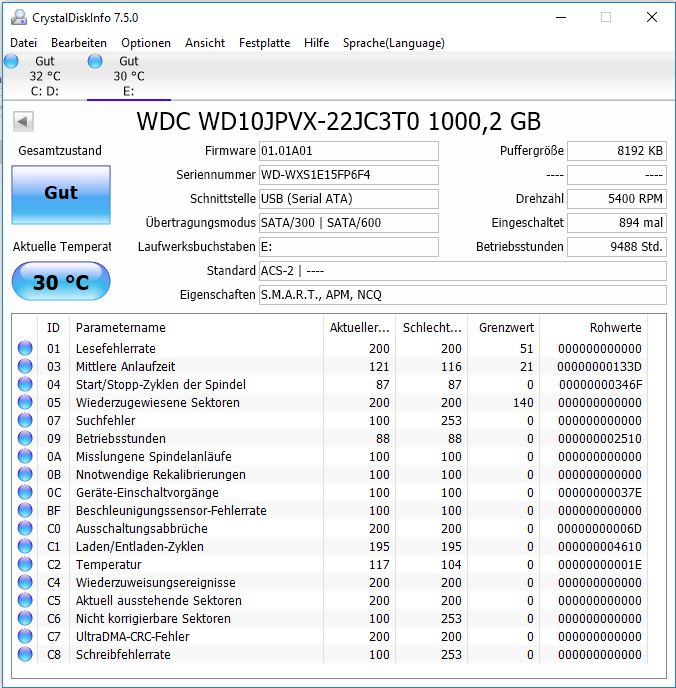Click the Betriebsstunden field 9488 Std.
This screenshot has width=676, height=688.
point(617,247)
